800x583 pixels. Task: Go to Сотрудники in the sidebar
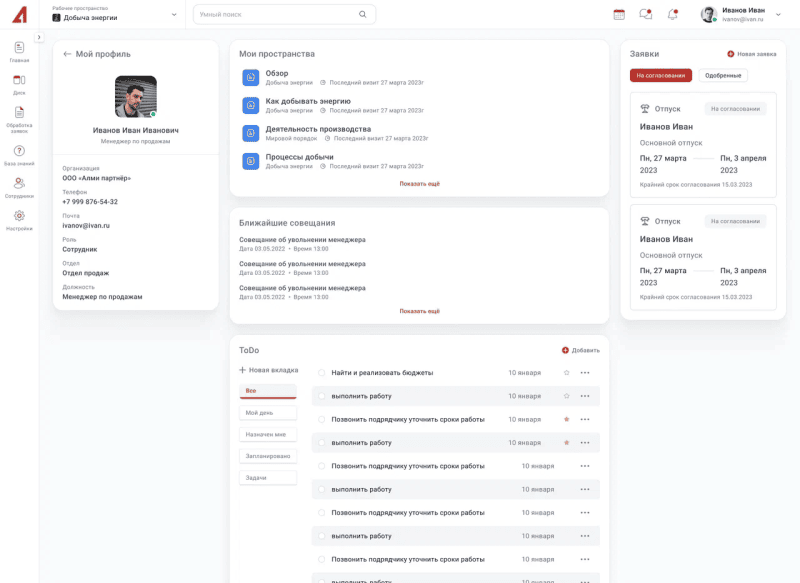[19, 187]
